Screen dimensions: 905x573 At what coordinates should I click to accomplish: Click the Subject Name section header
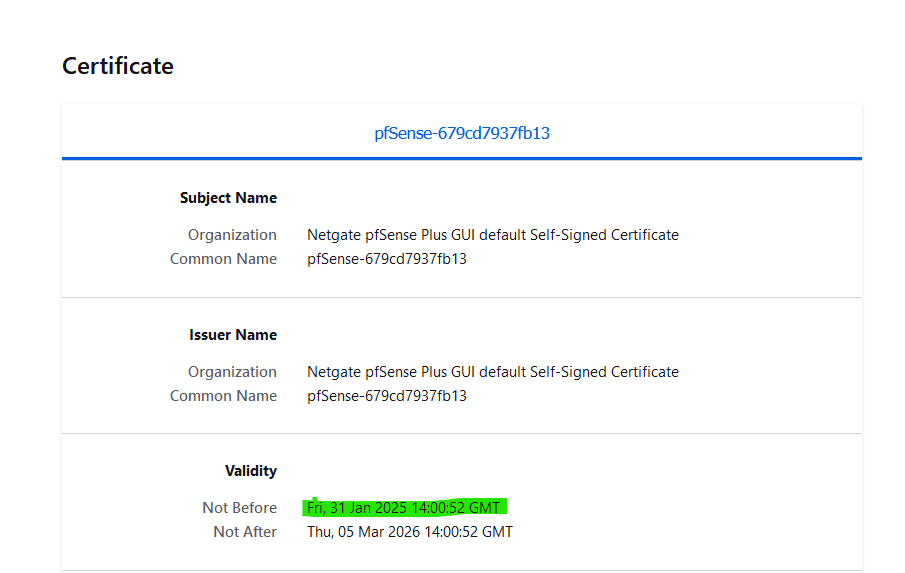coord(228,198)
